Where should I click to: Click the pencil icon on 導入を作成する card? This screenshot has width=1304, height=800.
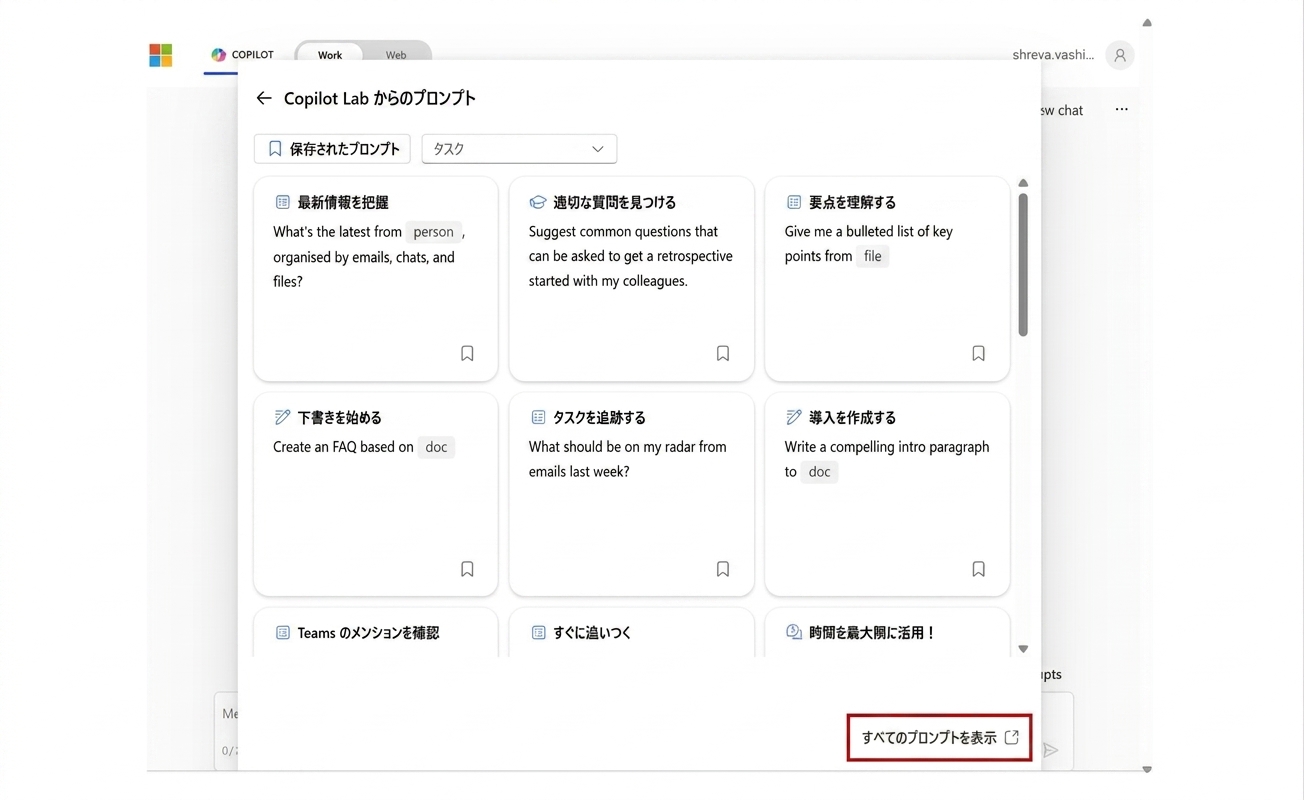pyautogui.click(x=794, y=417)
